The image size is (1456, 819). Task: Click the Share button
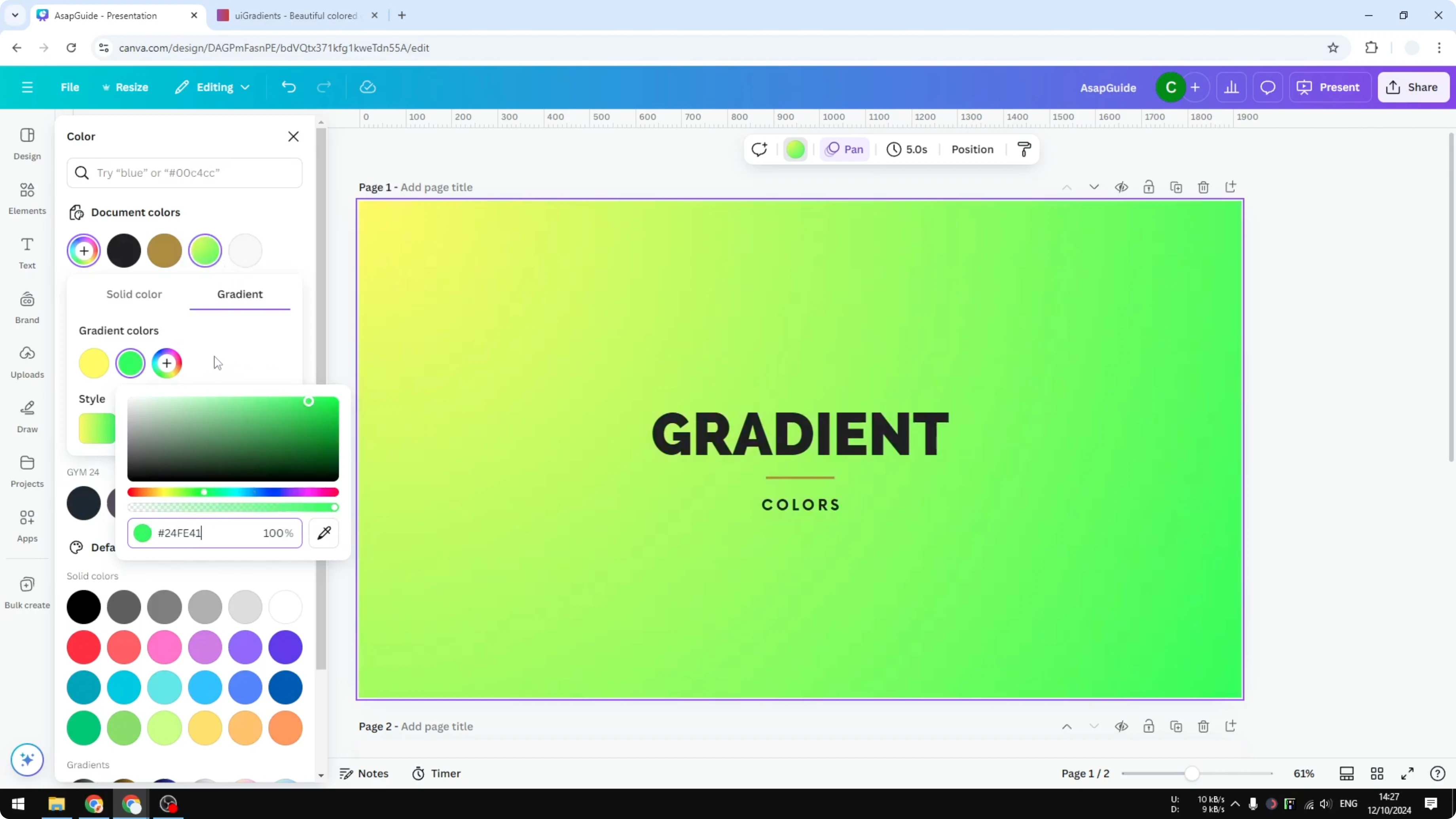pos(1413,87)
